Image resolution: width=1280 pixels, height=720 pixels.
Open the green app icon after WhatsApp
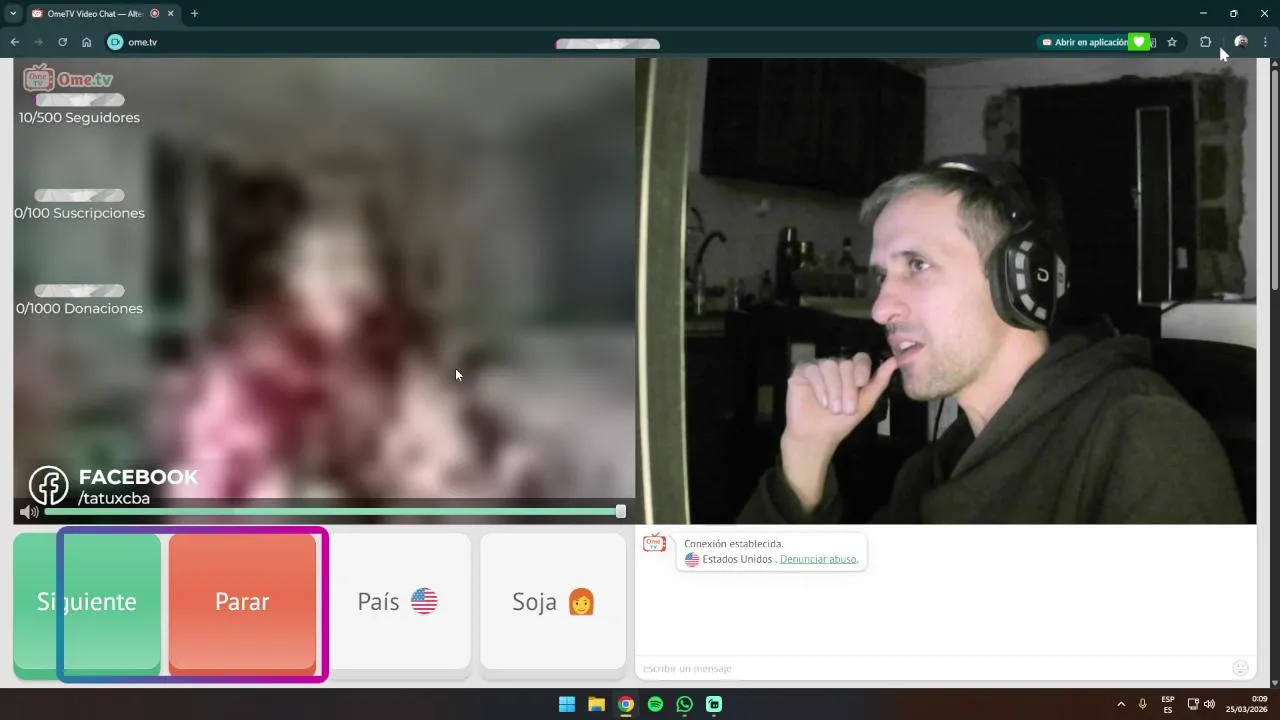714,704
